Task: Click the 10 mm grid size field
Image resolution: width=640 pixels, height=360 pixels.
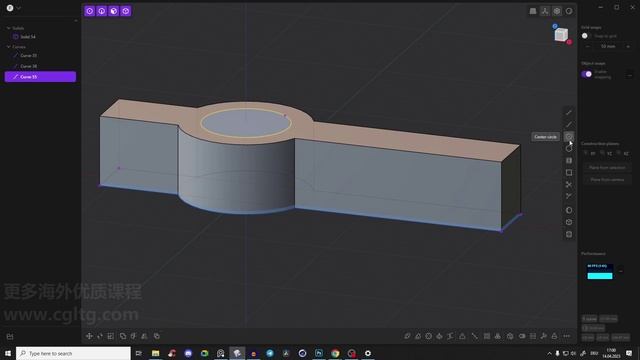Action: [608, 47]
